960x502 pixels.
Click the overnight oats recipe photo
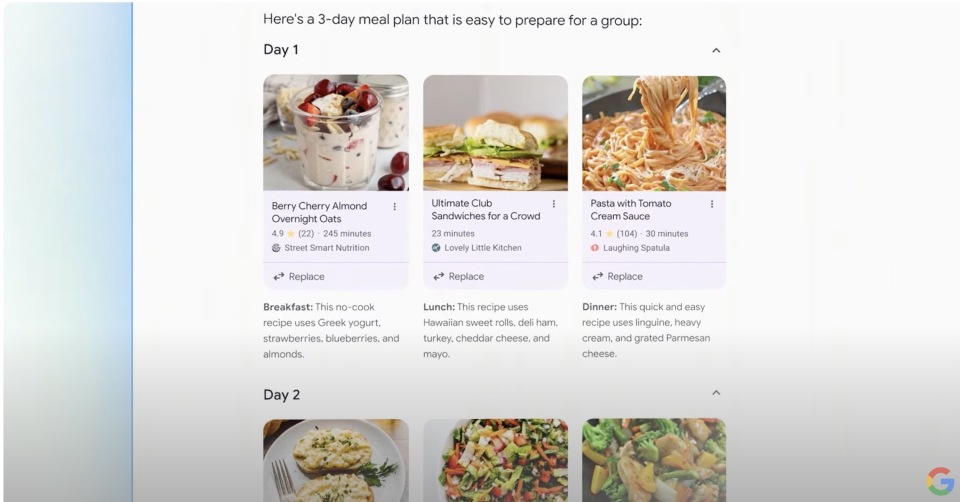(336, 132)
